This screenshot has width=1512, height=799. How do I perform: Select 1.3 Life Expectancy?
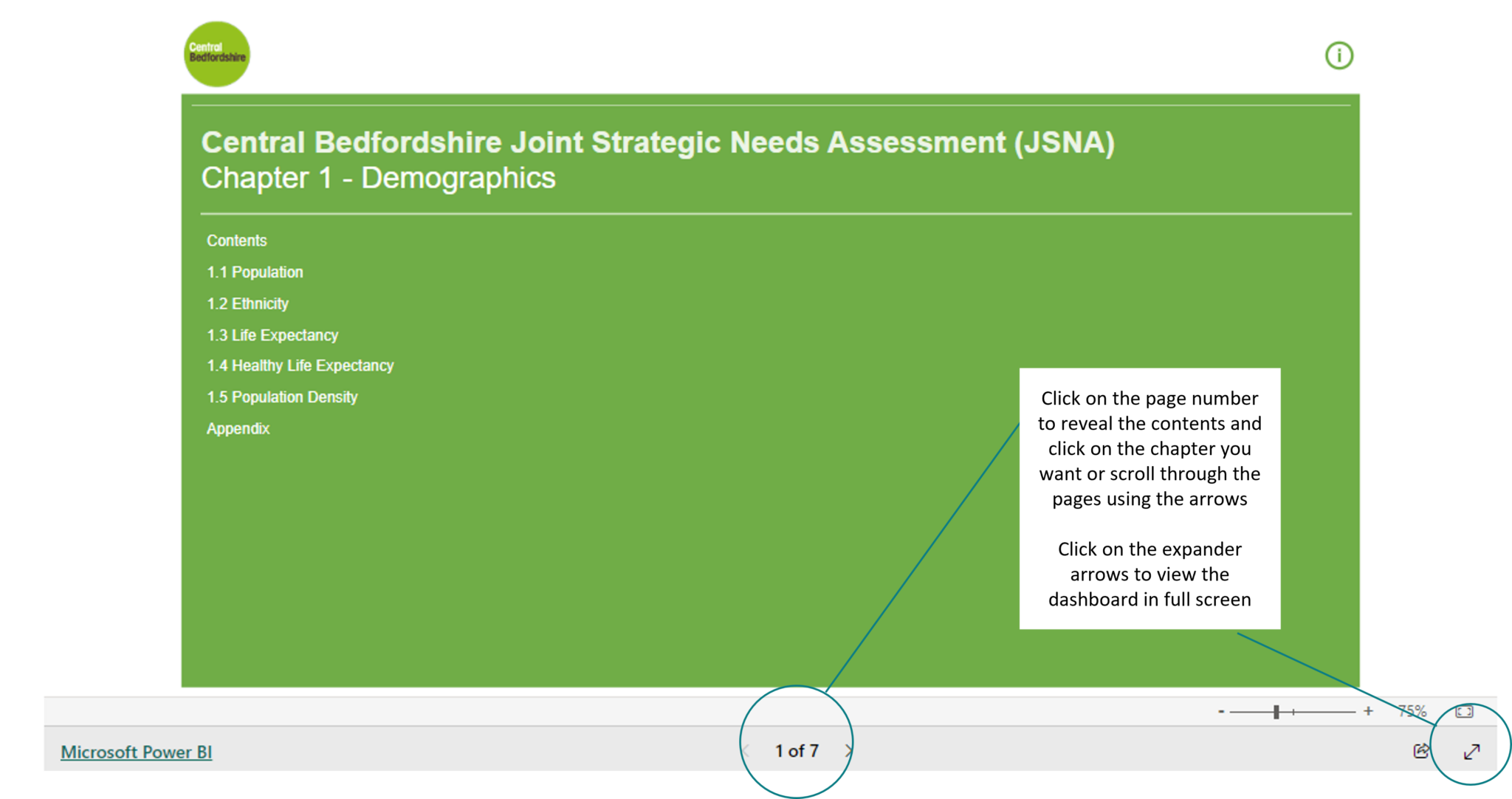(272, 335)
